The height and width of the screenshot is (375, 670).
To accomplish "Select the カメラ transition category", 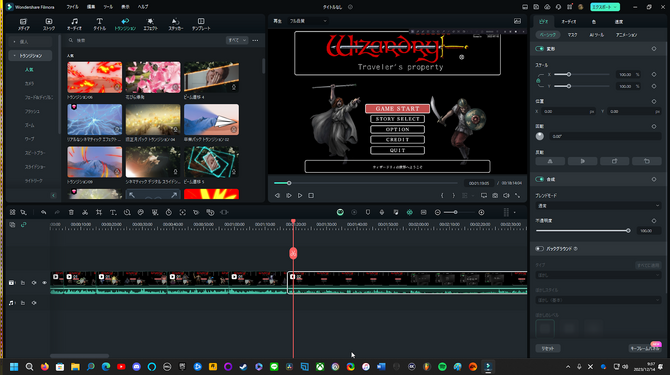I will point(29,83).
